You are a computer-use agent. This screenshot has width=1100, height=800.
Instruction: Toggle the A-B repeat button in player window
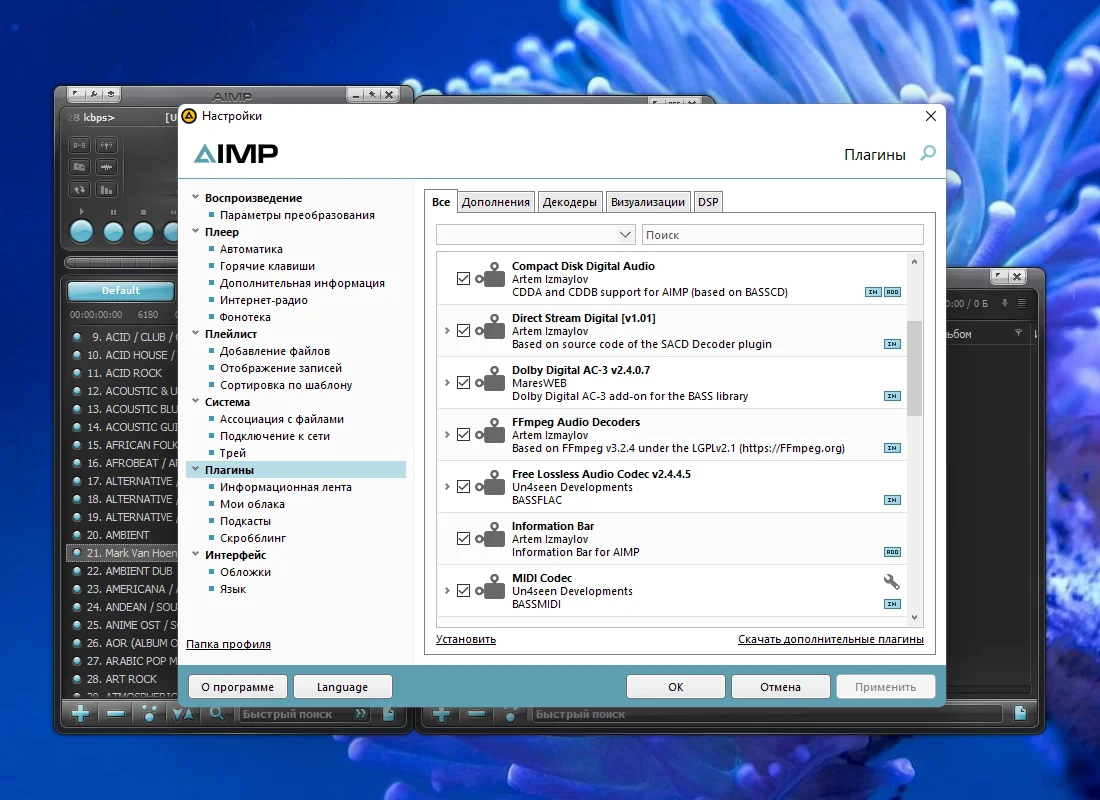coord(79,145)
